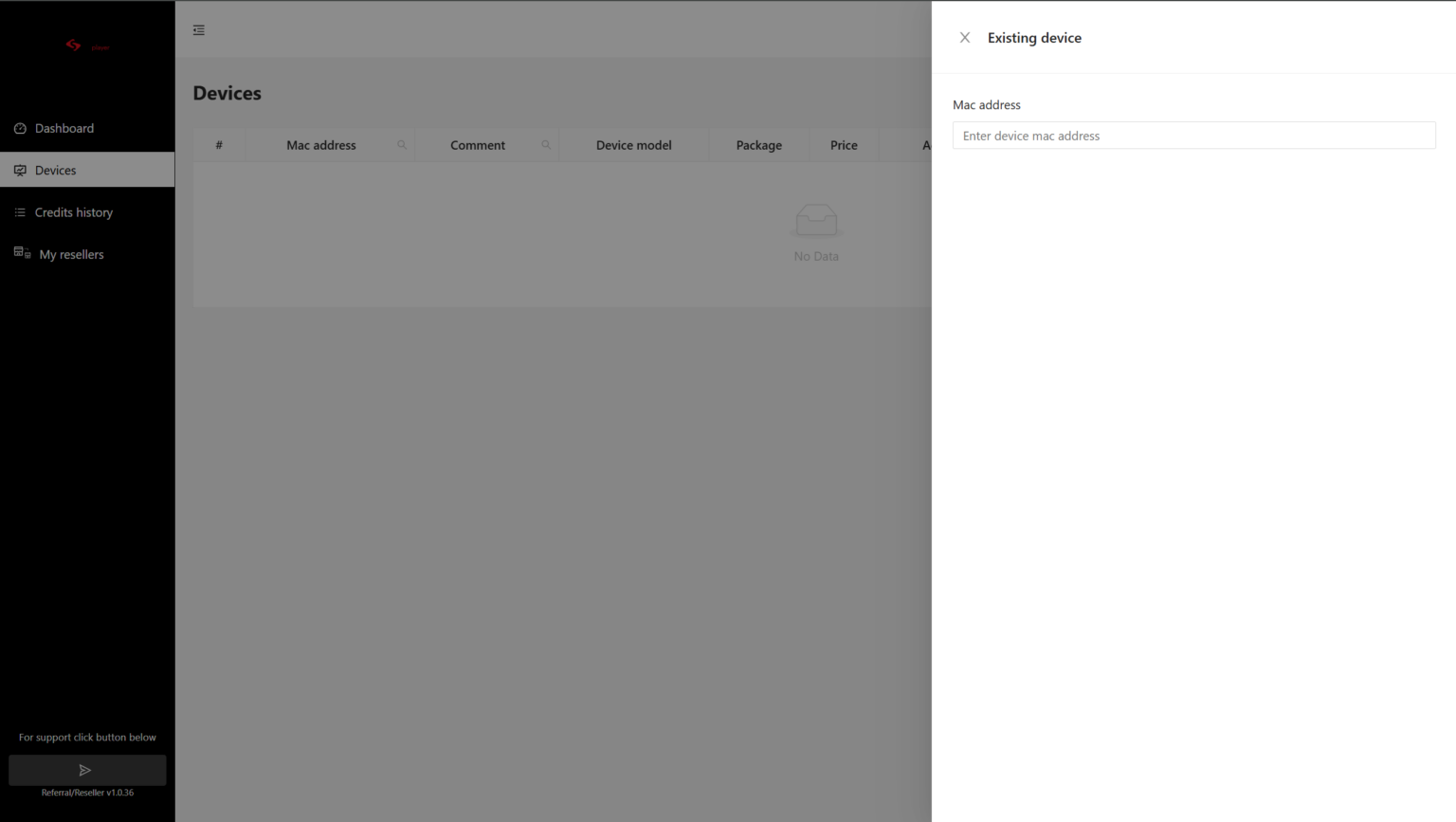
Task: Click the Referral/Reseller v1.0.36 label
Action: (x=87, y=793)
